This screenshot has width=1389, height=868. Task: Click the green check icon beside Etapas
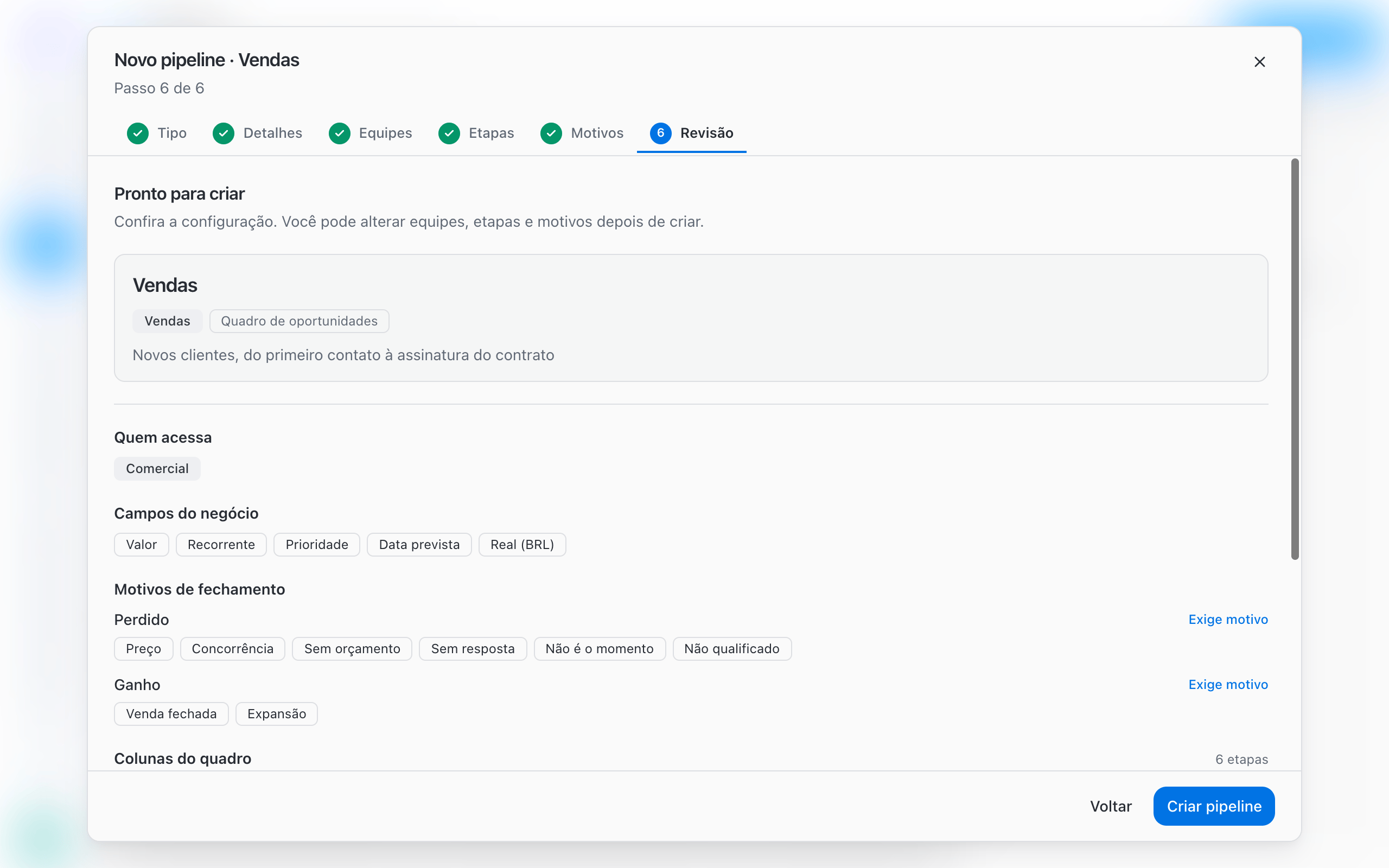449,133
